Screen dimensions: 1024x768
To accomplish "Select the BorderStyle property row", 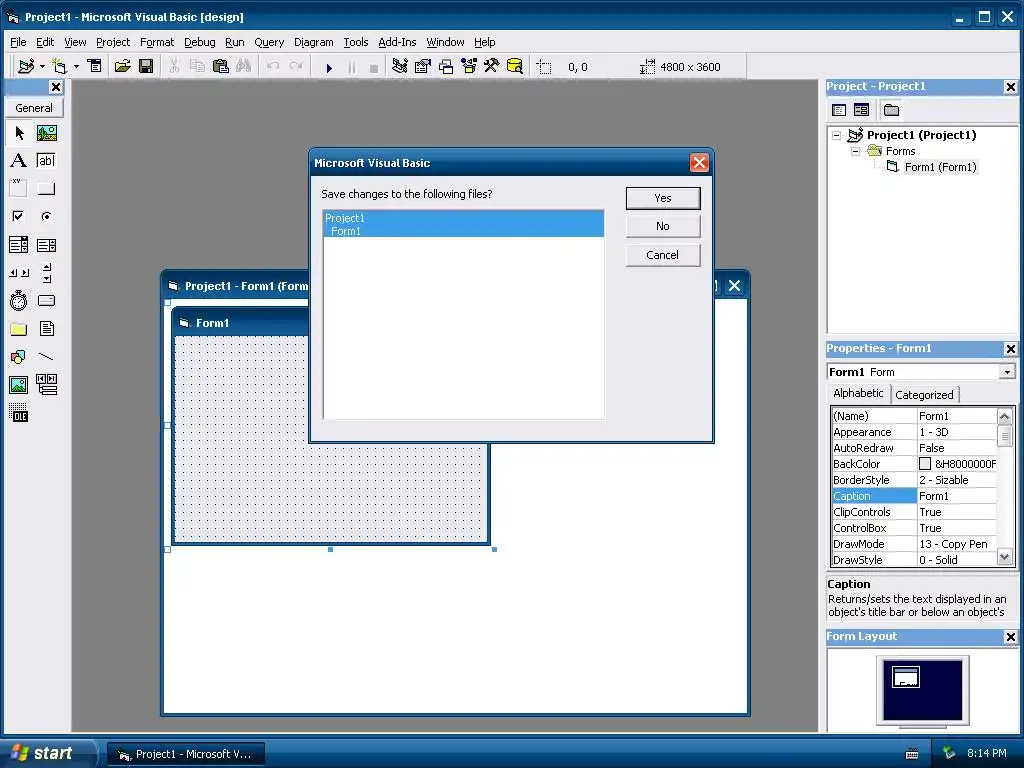I will (x=914, y=480).
